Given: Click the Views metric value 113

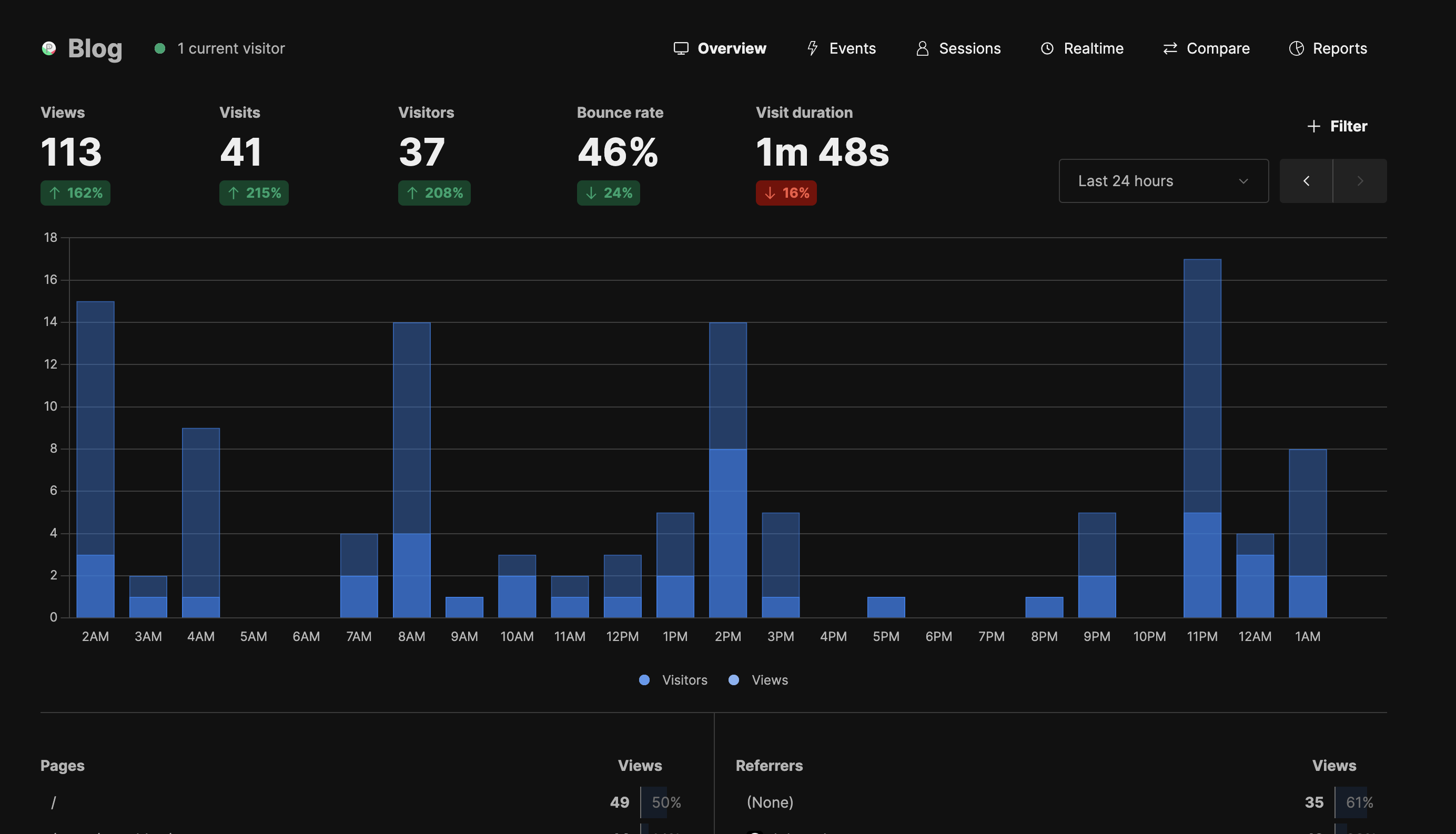Looking at the screenshot, I should pyautogui.click(x=71, y=152).
